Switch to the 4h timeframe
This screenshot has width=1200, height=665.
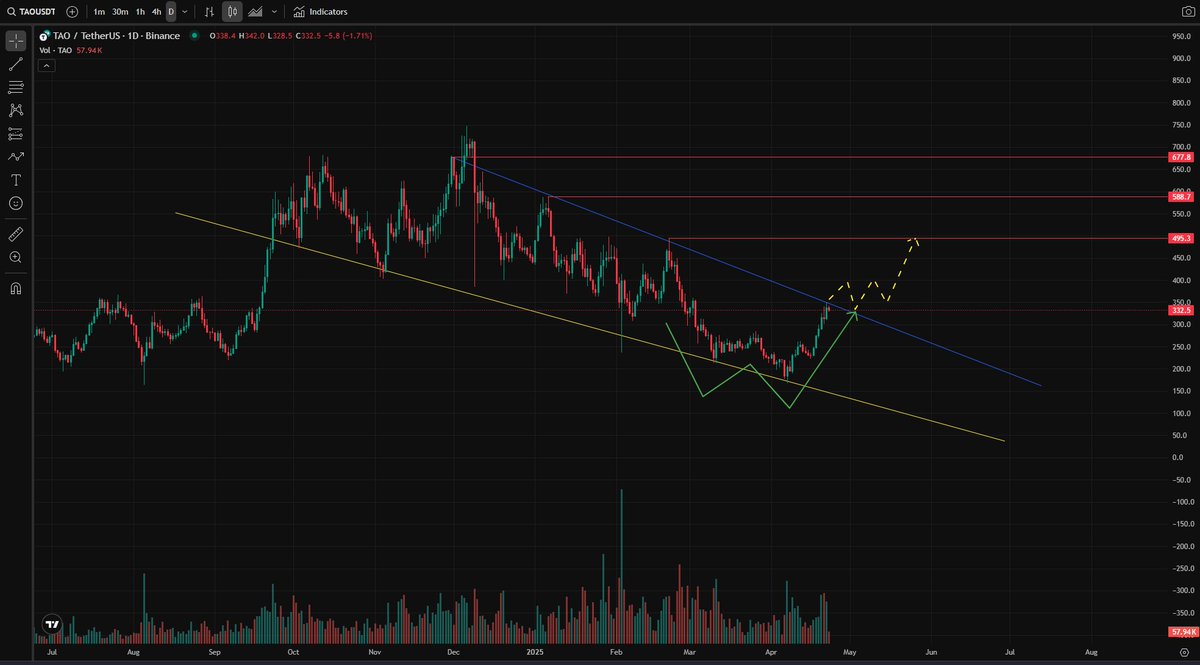click(156, 12)
